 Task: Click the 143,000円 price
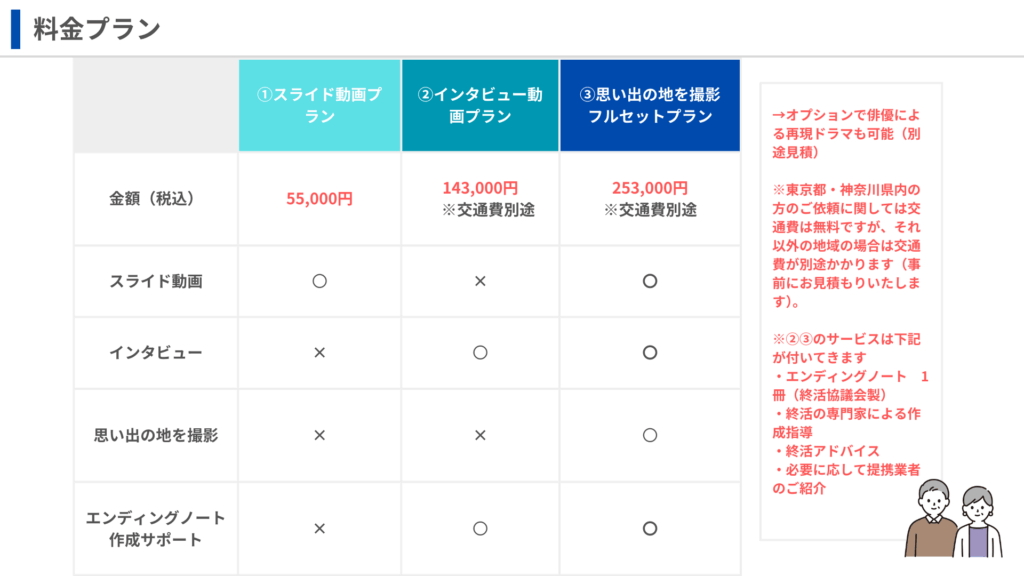[480, 188]
